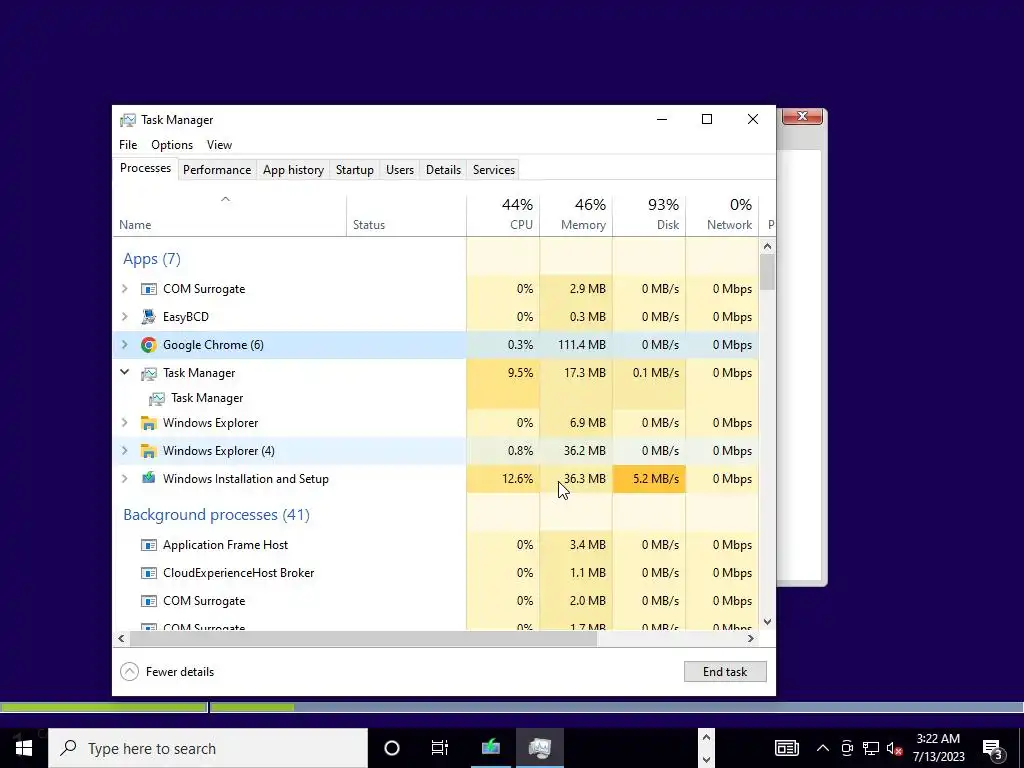
Task: Select the CloudExperienceHost Broker row name
Action: pyautogui.click(x=238, y=573)
